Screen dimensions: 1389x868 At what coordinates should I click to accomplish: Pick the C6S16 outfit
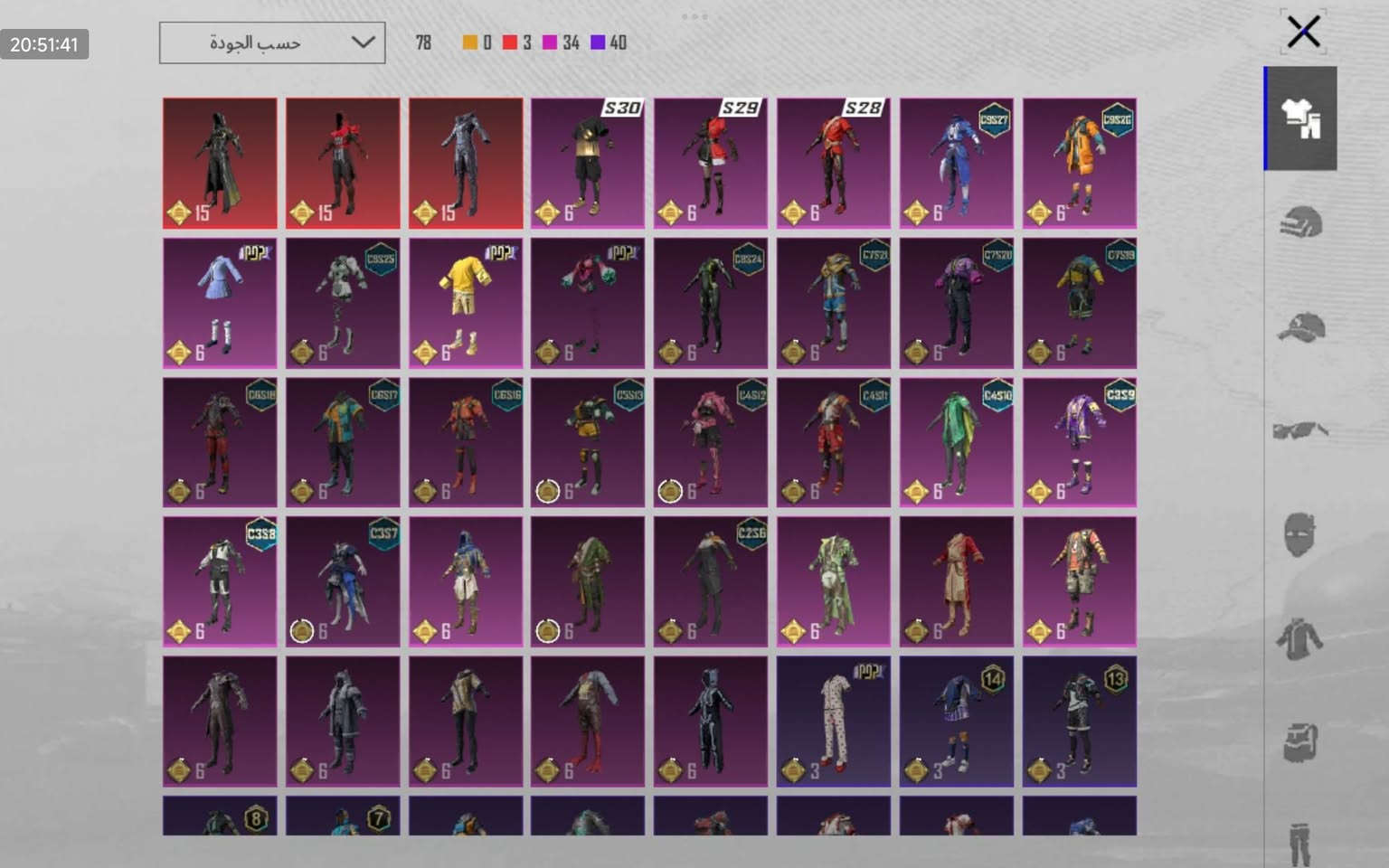pos(466,442)
